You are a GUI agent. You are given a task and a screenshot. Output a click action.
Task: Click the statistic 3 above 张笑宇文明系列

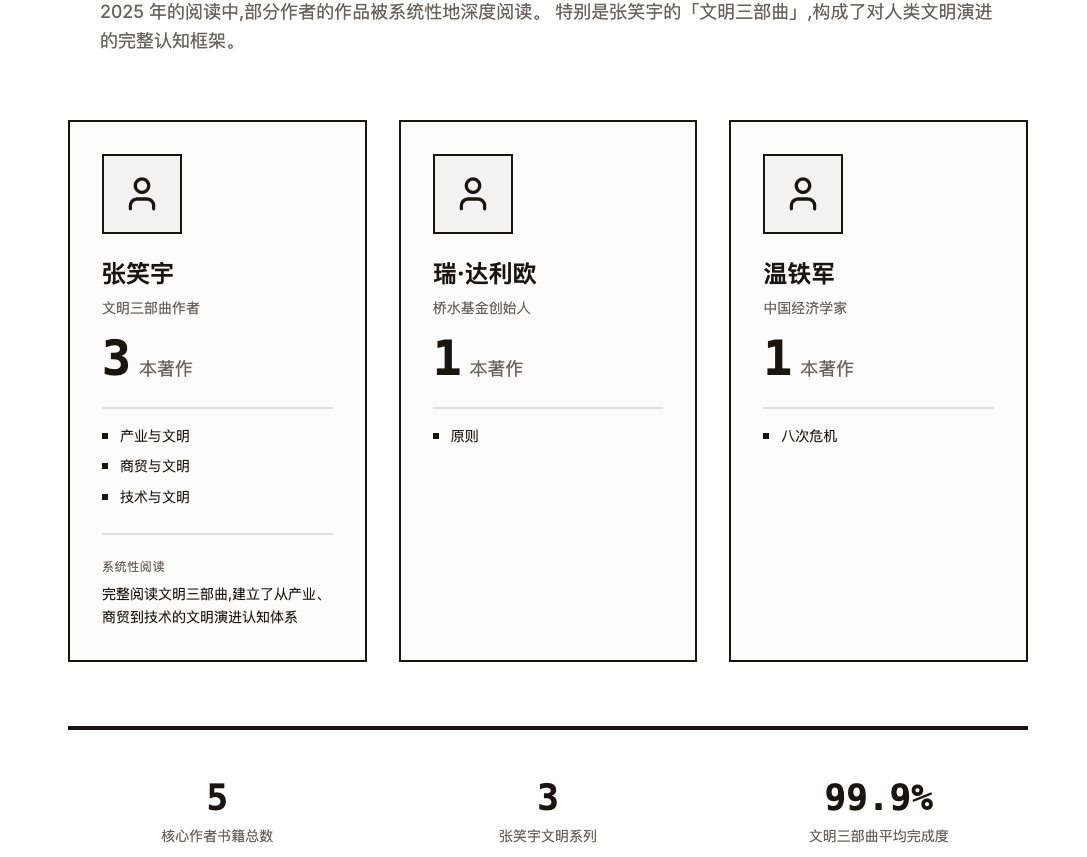pos(548,797)
